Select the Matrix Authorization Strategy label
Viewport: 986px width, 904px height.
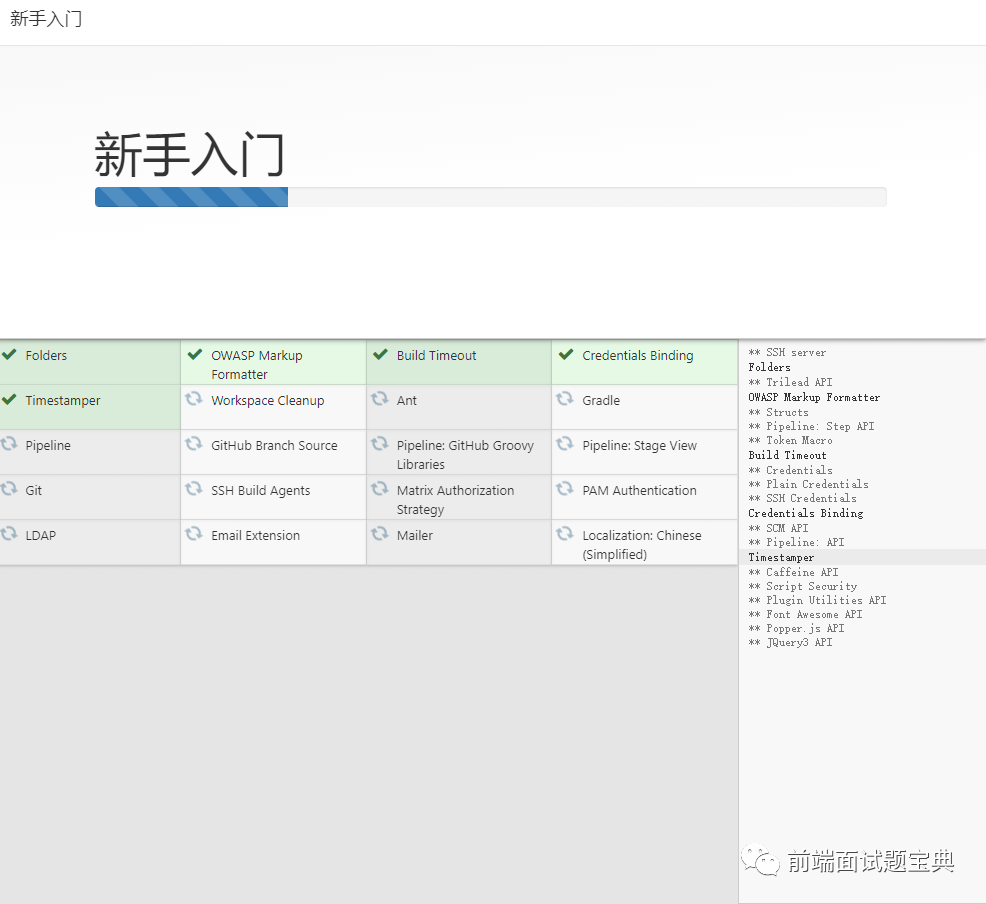tap(455, 500)
